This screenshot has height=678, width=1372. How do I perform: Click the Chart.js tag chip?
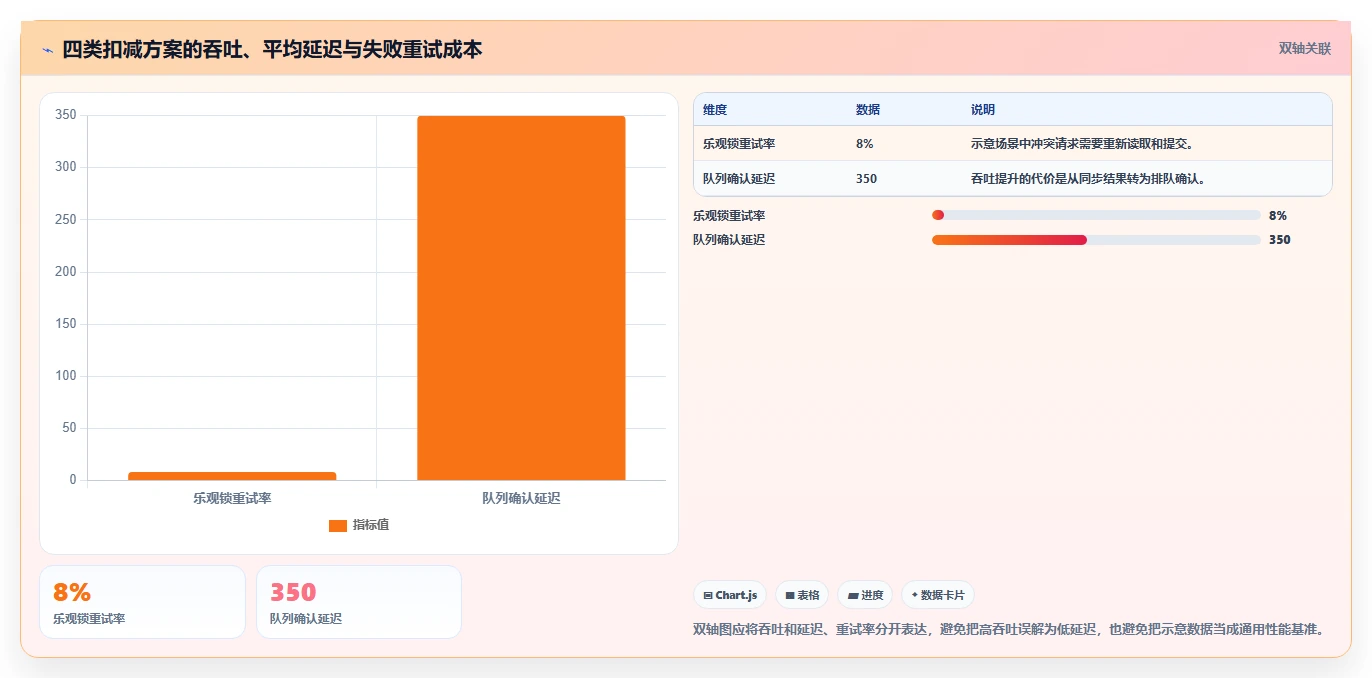click(x=730, y=595)
